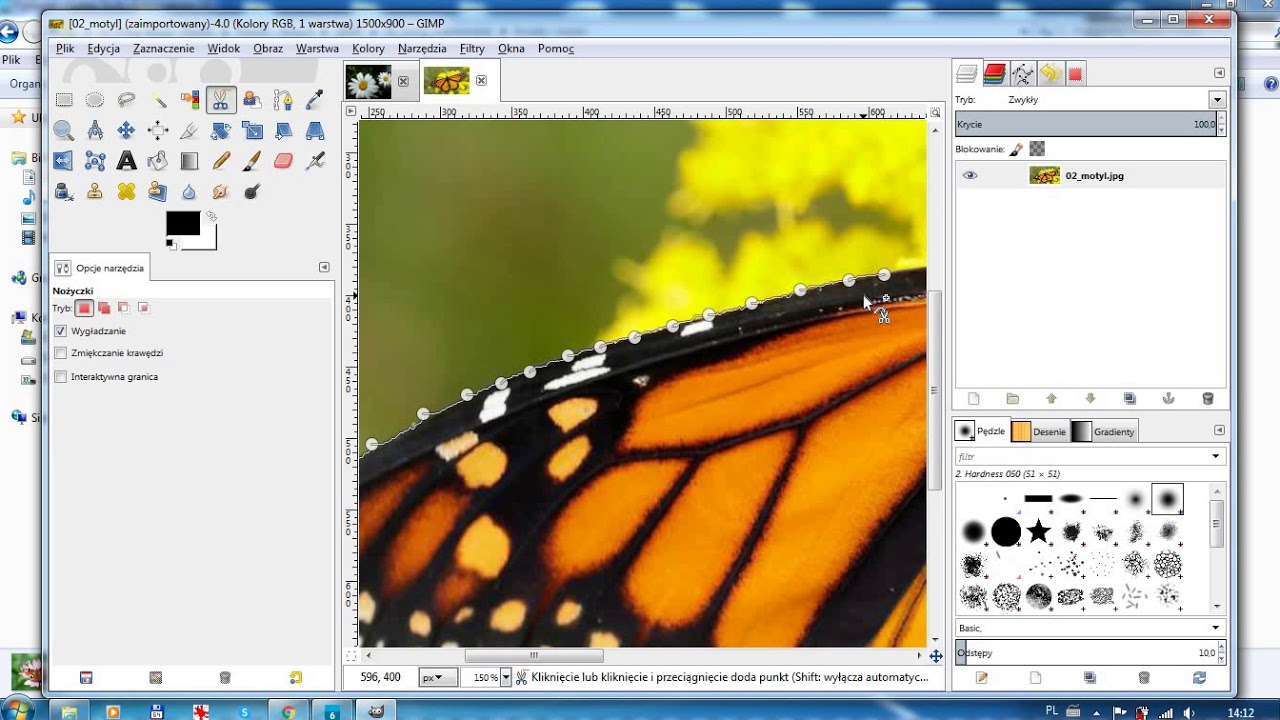1280x720 pixels.
Task: Select the Blur/Sharpen droplet tool
Action: (189, 191)
